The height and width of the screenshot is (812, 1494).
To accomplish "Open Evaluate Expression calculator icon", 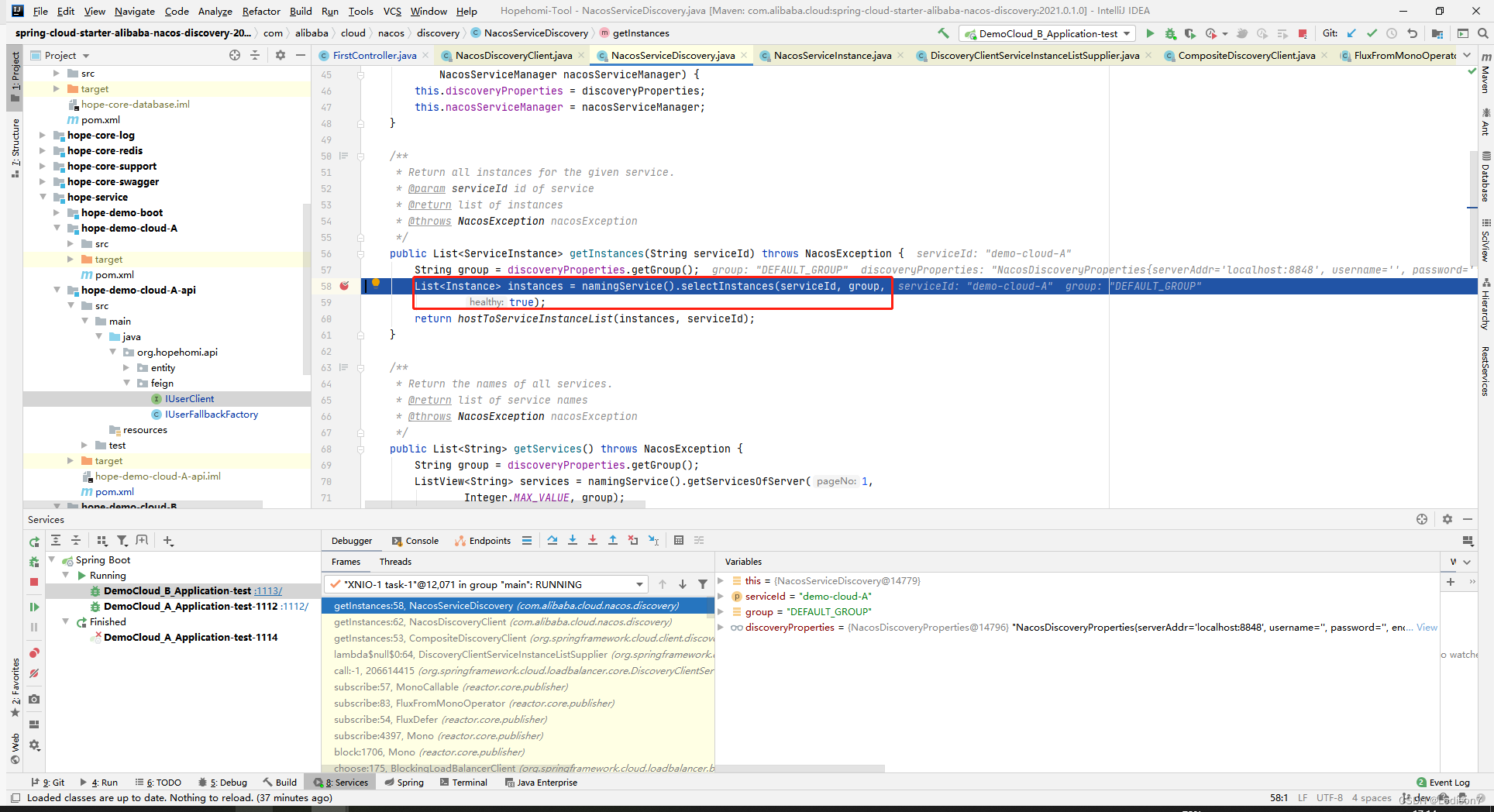I will 679,540.
